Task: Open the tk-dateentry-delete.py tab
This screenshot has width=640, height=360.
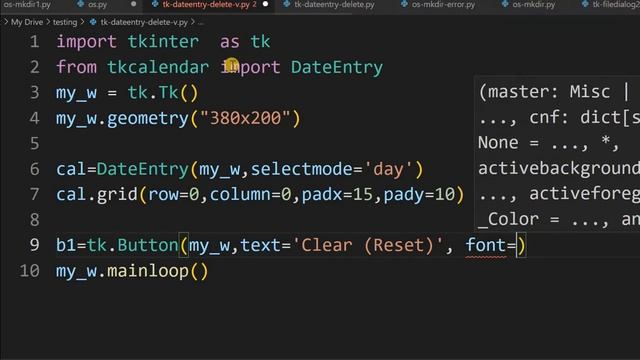Action: 334,5
